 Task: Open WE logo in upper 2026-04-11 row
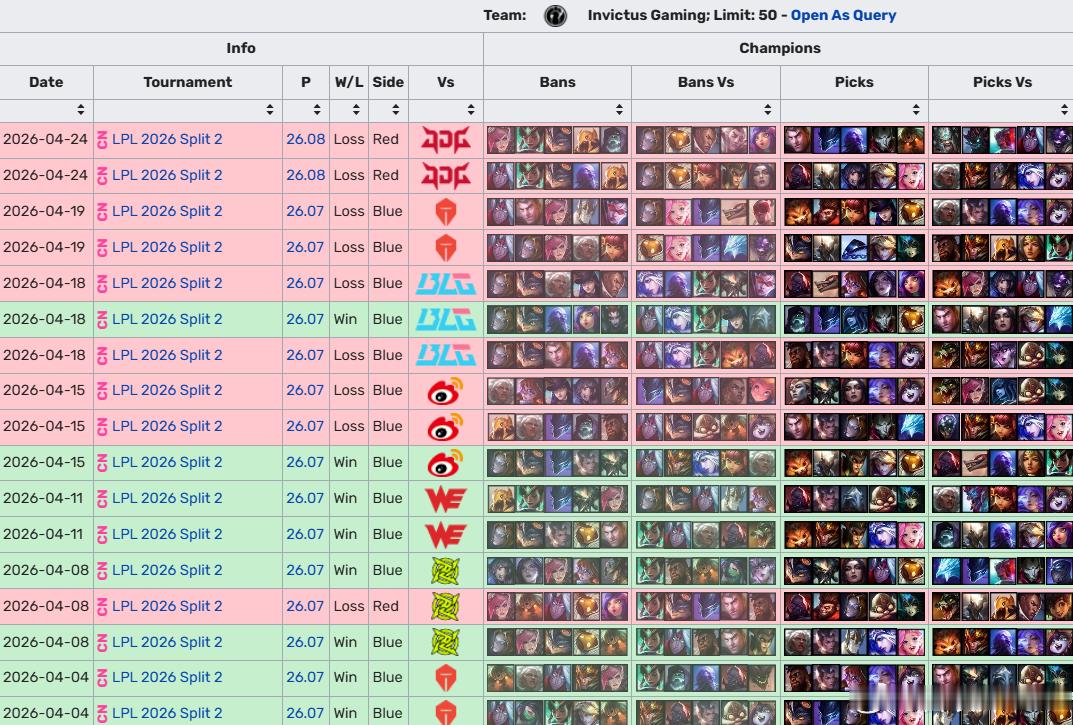tap(445, 499)
